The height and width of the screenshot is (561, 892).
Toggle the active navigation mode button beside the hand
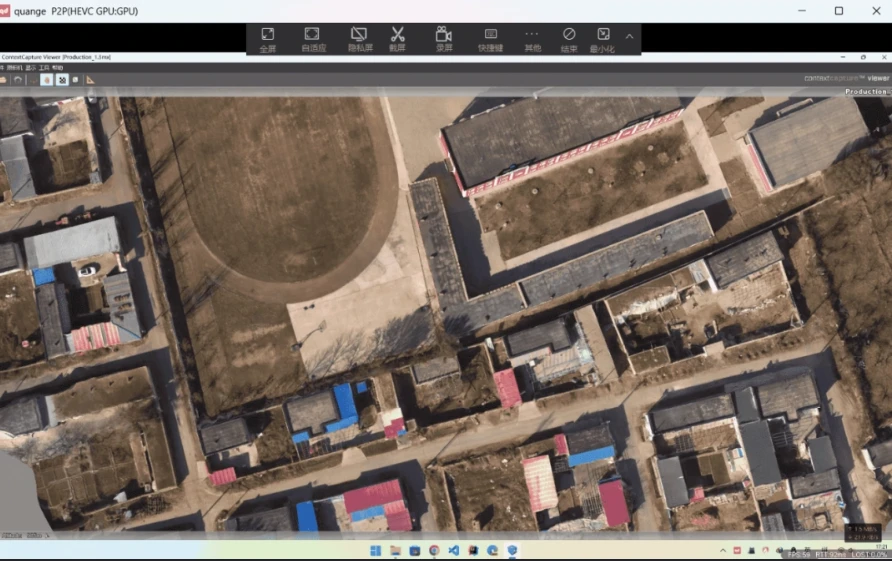[62, 79]
